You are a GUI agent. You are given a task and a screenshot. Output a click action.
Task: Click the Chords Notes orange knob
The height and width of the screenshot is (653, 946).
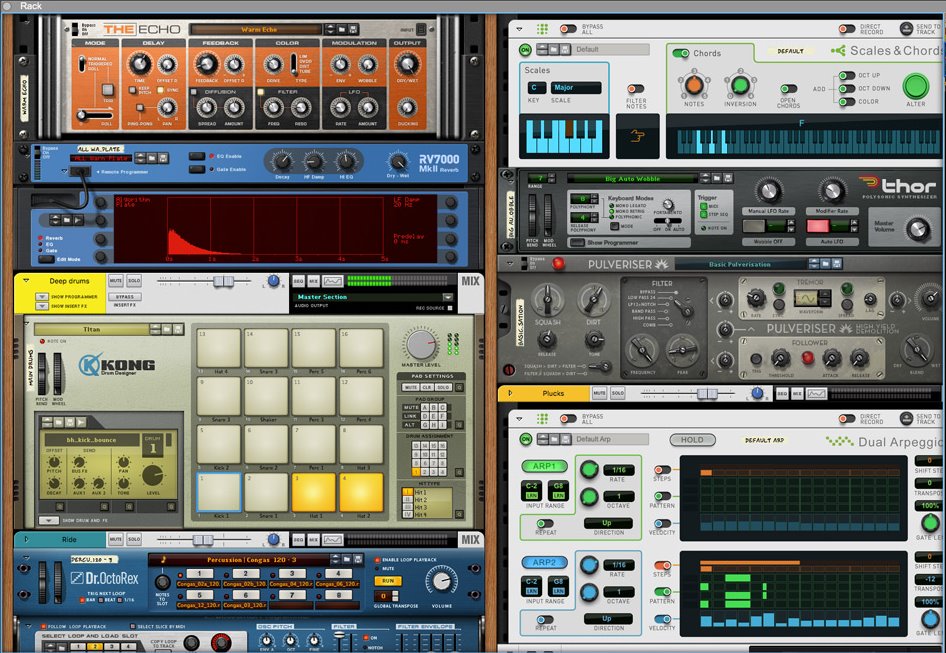[693, 86]
